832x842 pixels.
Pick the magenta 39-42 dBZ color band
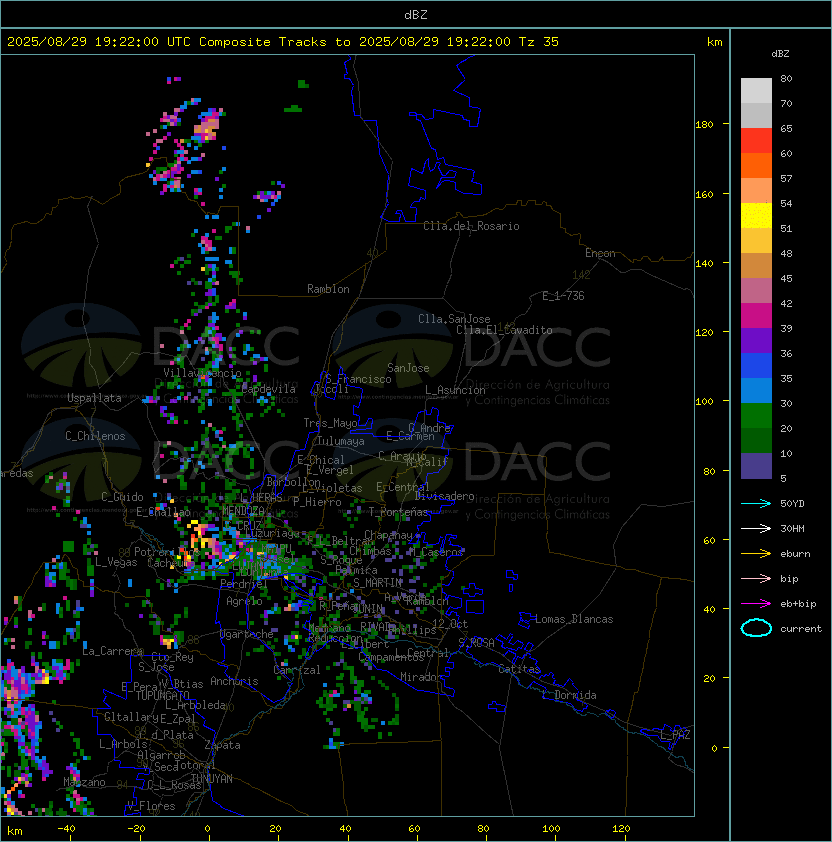pos(756,316)
